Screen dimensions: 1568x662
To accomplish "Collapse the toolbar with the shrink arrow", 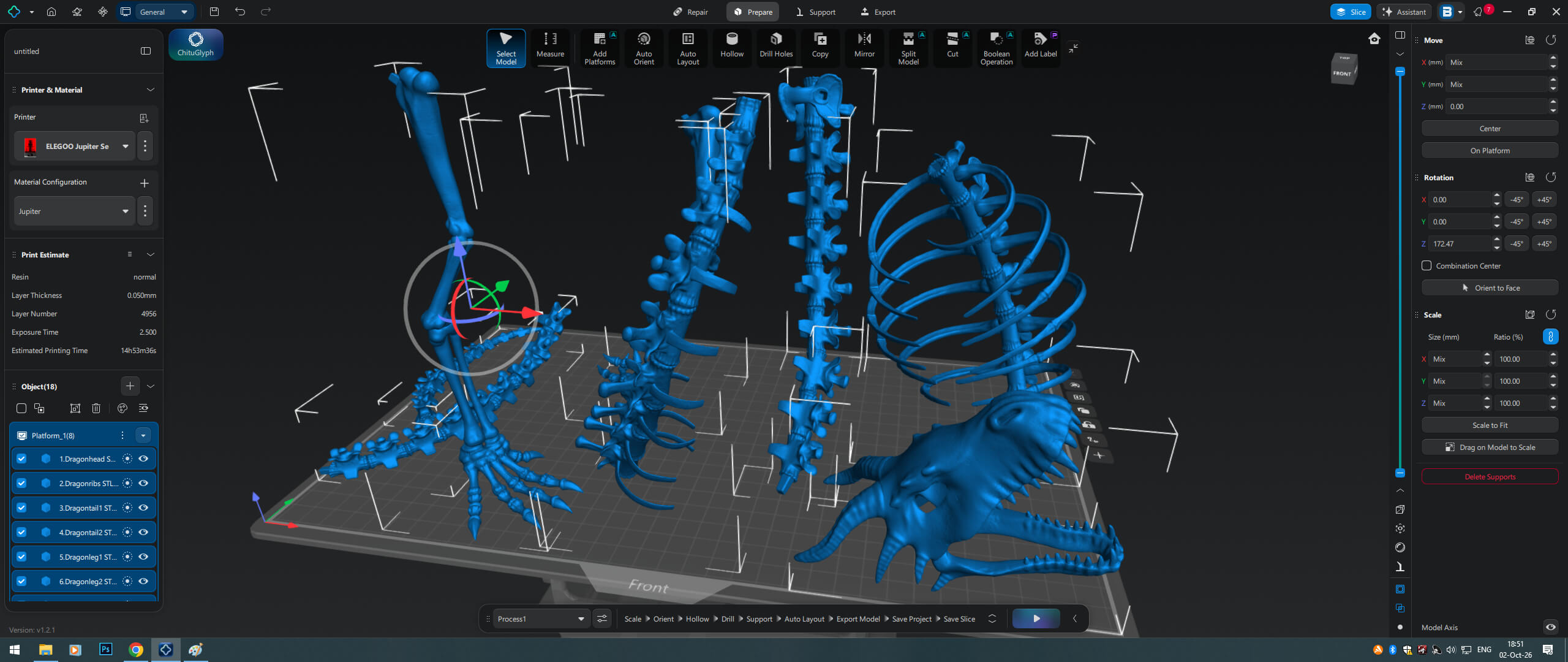I will coord(1074,48).
